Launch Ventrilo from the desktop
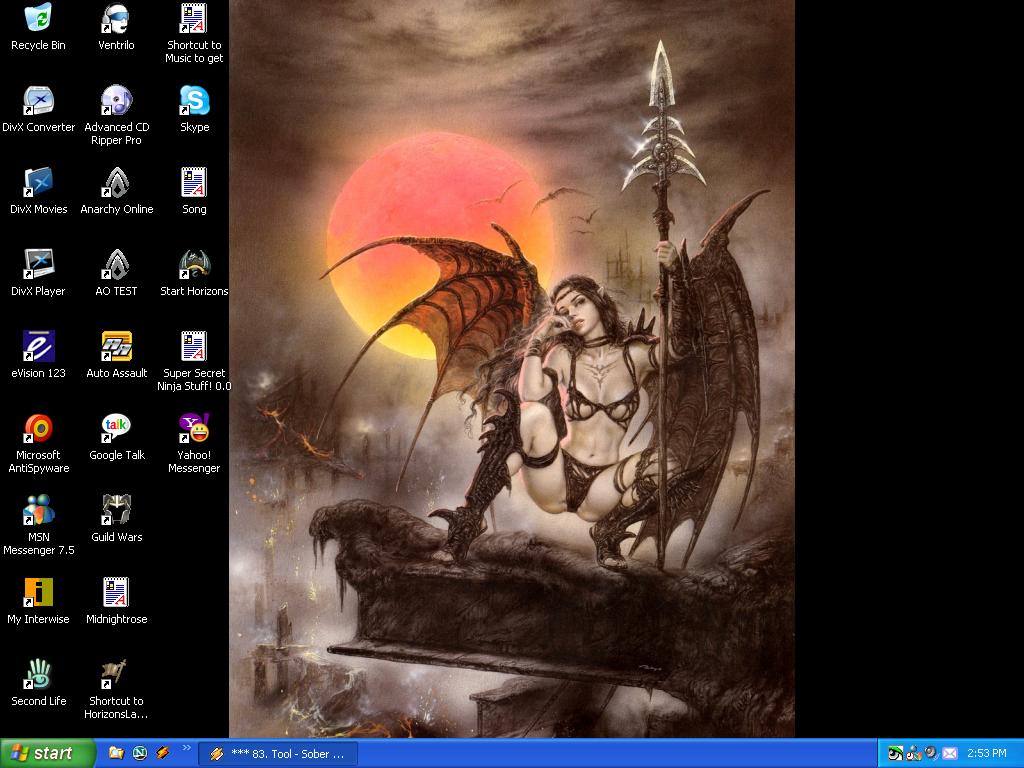Viewport: 1024px width, 768px height. pos(116,19)
